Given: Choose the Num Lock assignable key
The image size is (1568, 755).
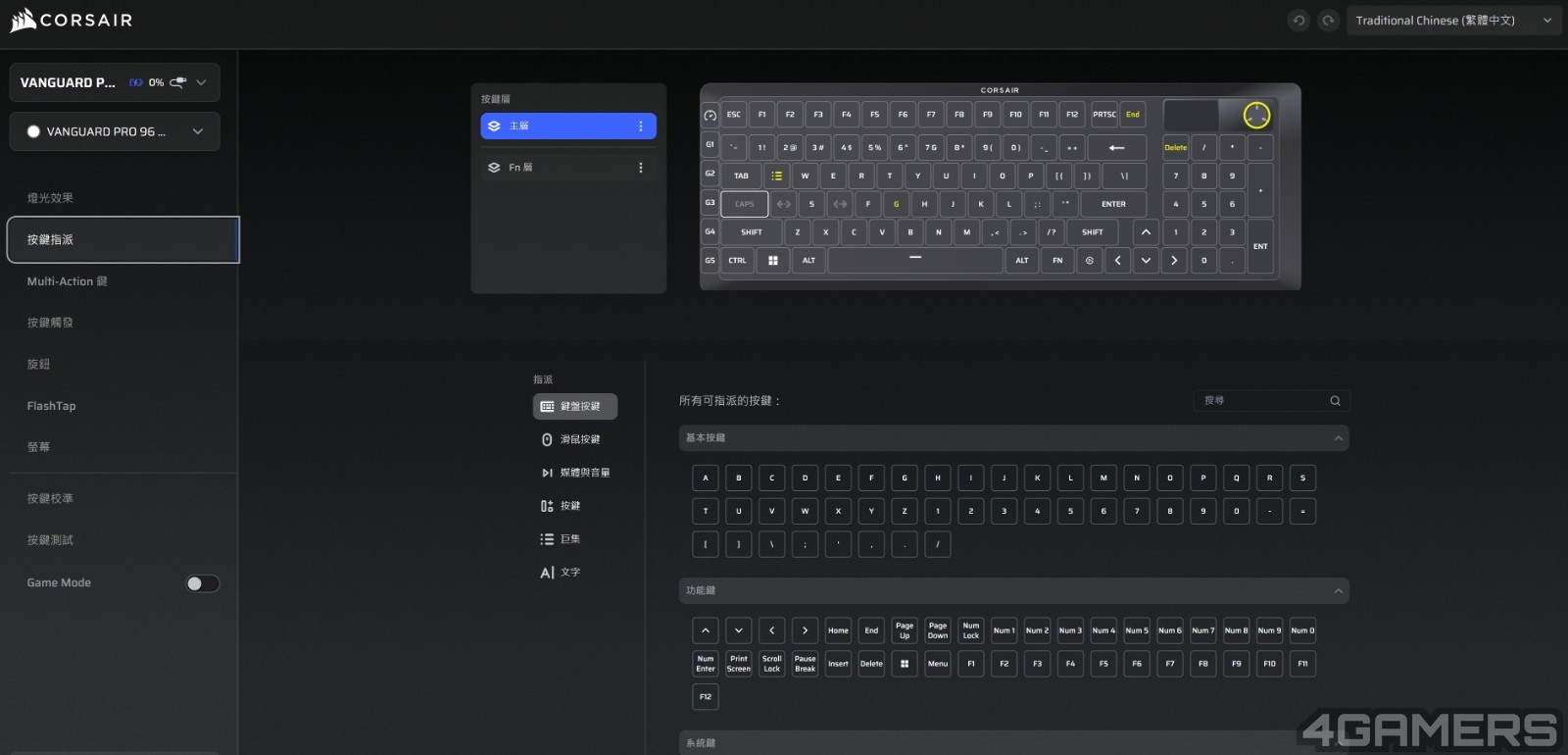Looking at the screenshot, I should pyautogui.click(x=971, y=630).
